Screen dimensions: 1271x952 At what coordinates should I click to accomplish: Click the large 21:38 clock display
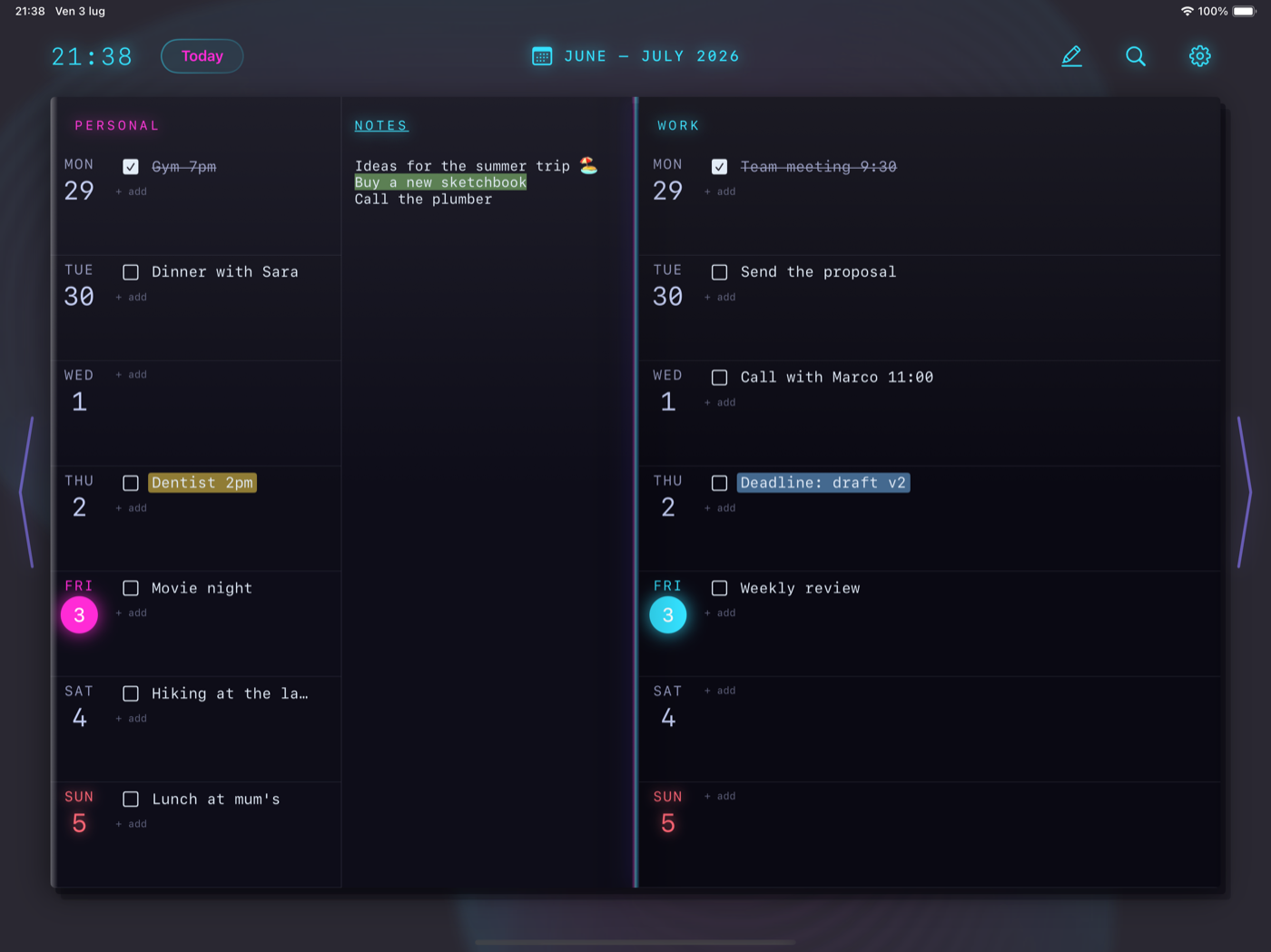(92, 56)
